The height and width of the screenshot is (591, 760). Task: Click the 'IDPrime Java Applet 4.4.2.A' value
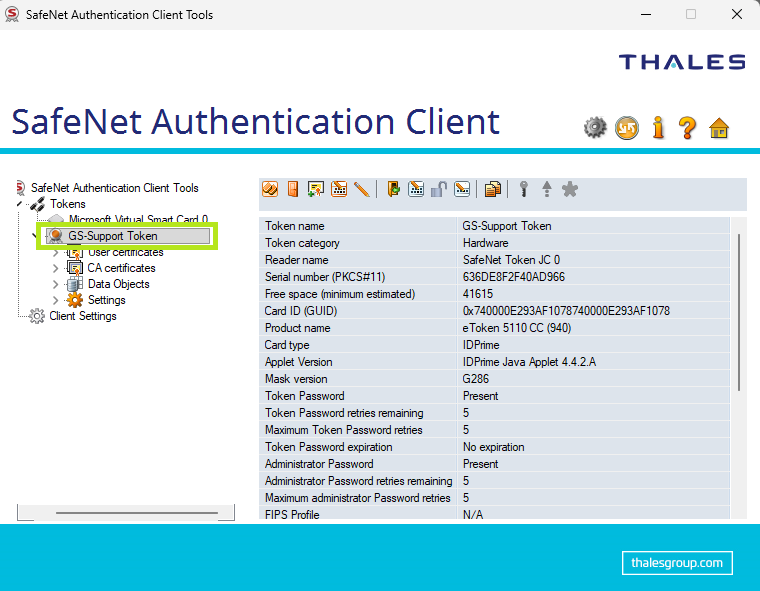(529, 362)
